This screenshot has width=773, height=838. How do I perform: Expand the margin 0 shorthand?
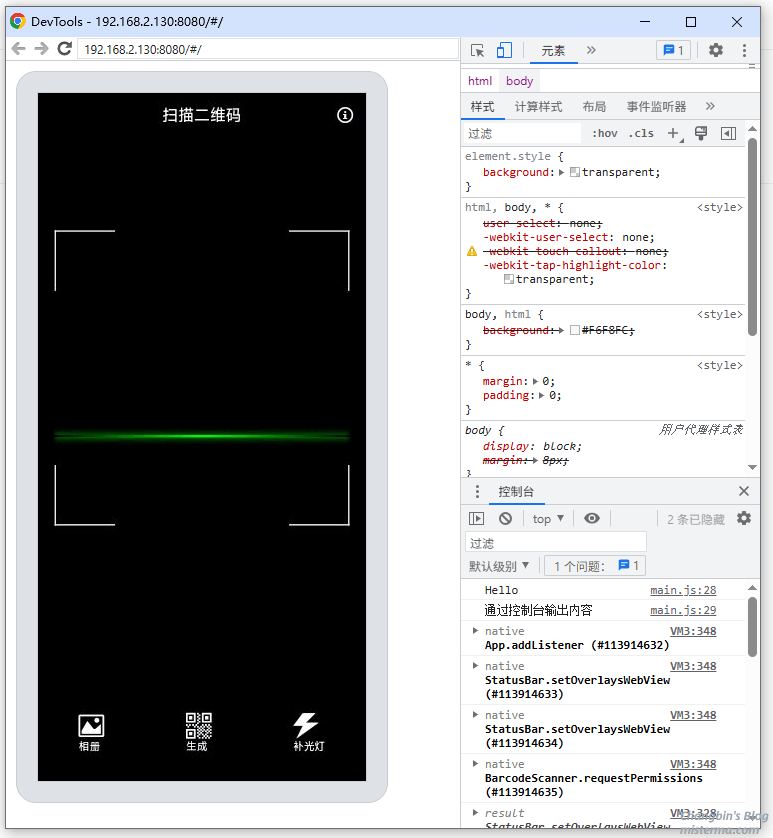coord(535,382)
